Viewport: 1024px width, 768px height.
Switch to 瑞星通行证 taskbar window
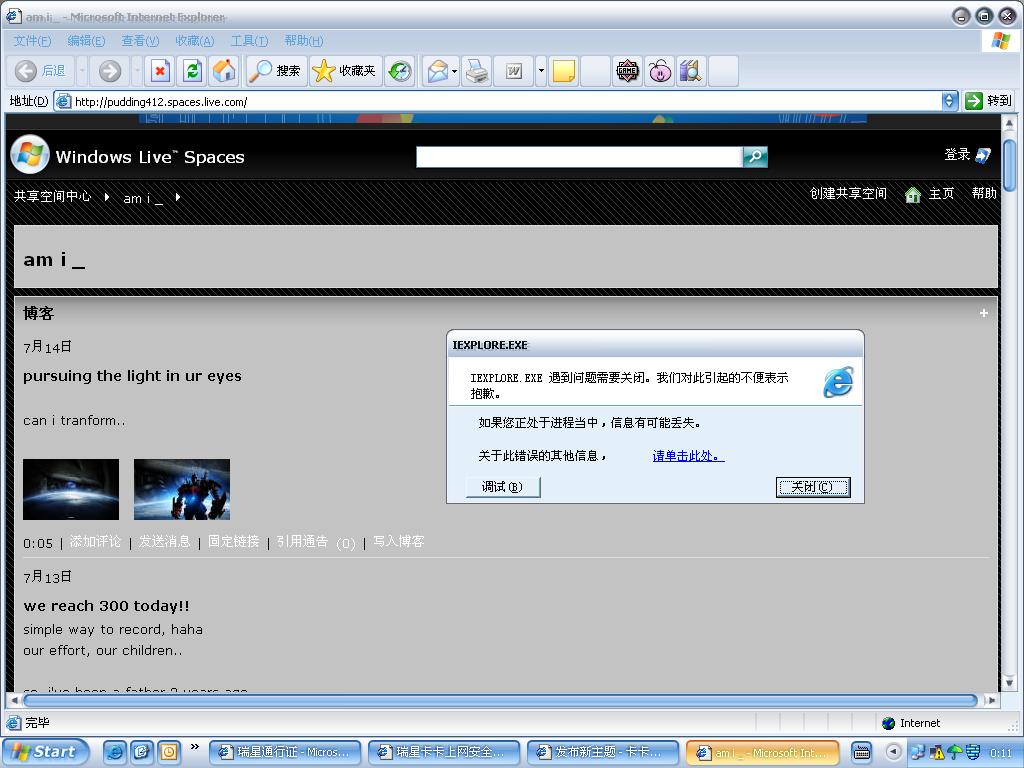(285, 752)
